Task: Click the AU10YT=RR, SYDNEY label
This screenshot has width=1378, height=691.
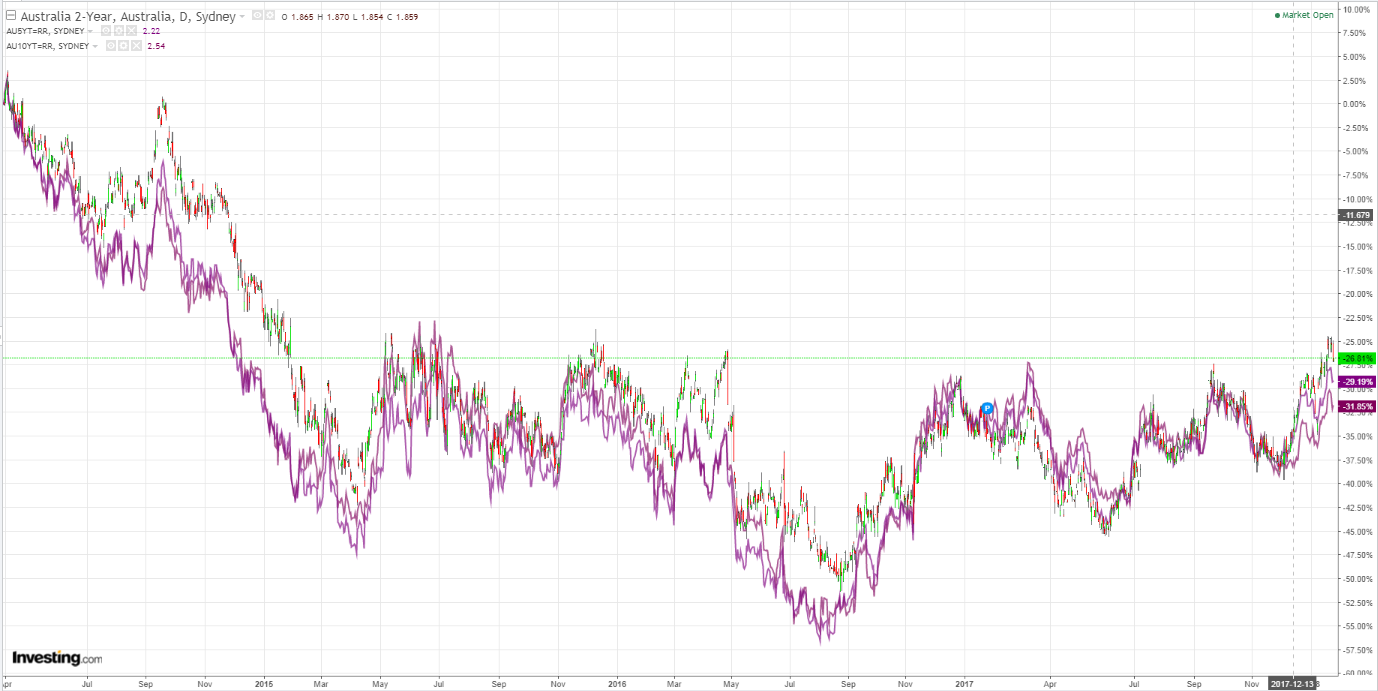Action: point(48,46)
